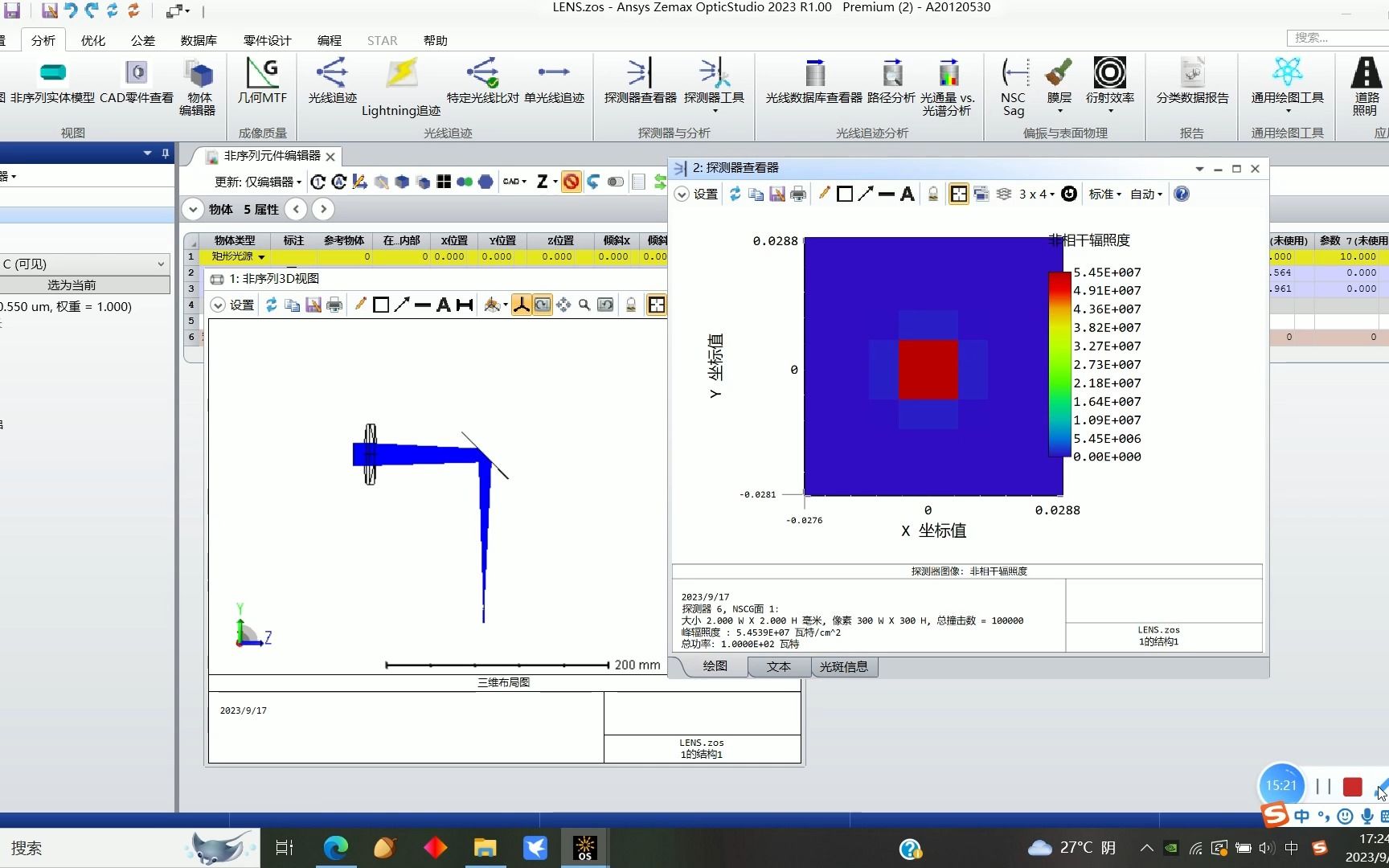
Task: Open help for the detector viewer
Action: (x=1182, y=194)
